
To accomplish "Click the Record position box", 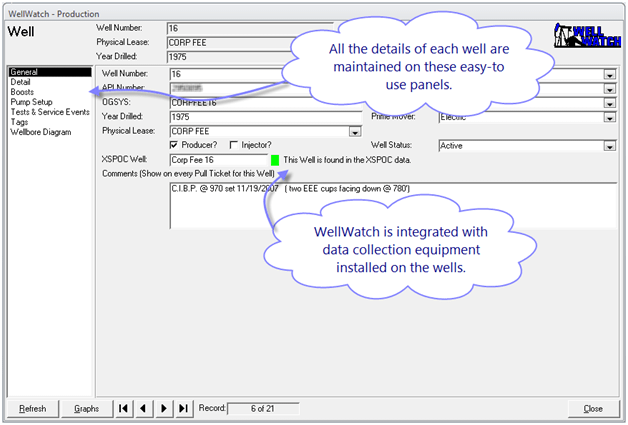I will [263, 409].
